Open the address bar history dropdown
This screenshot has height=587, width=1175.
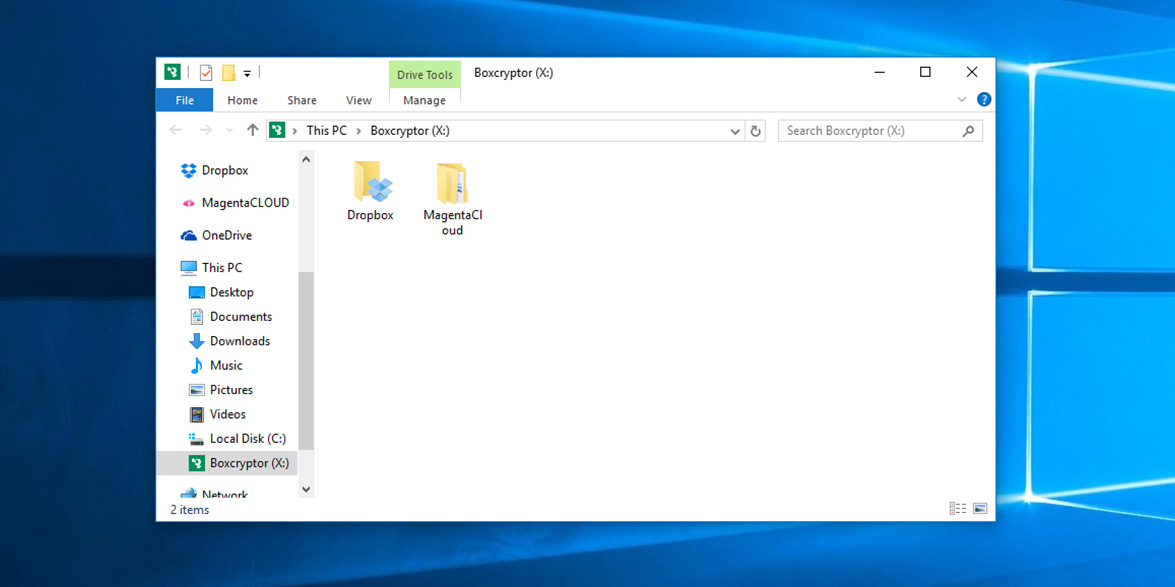735,130
